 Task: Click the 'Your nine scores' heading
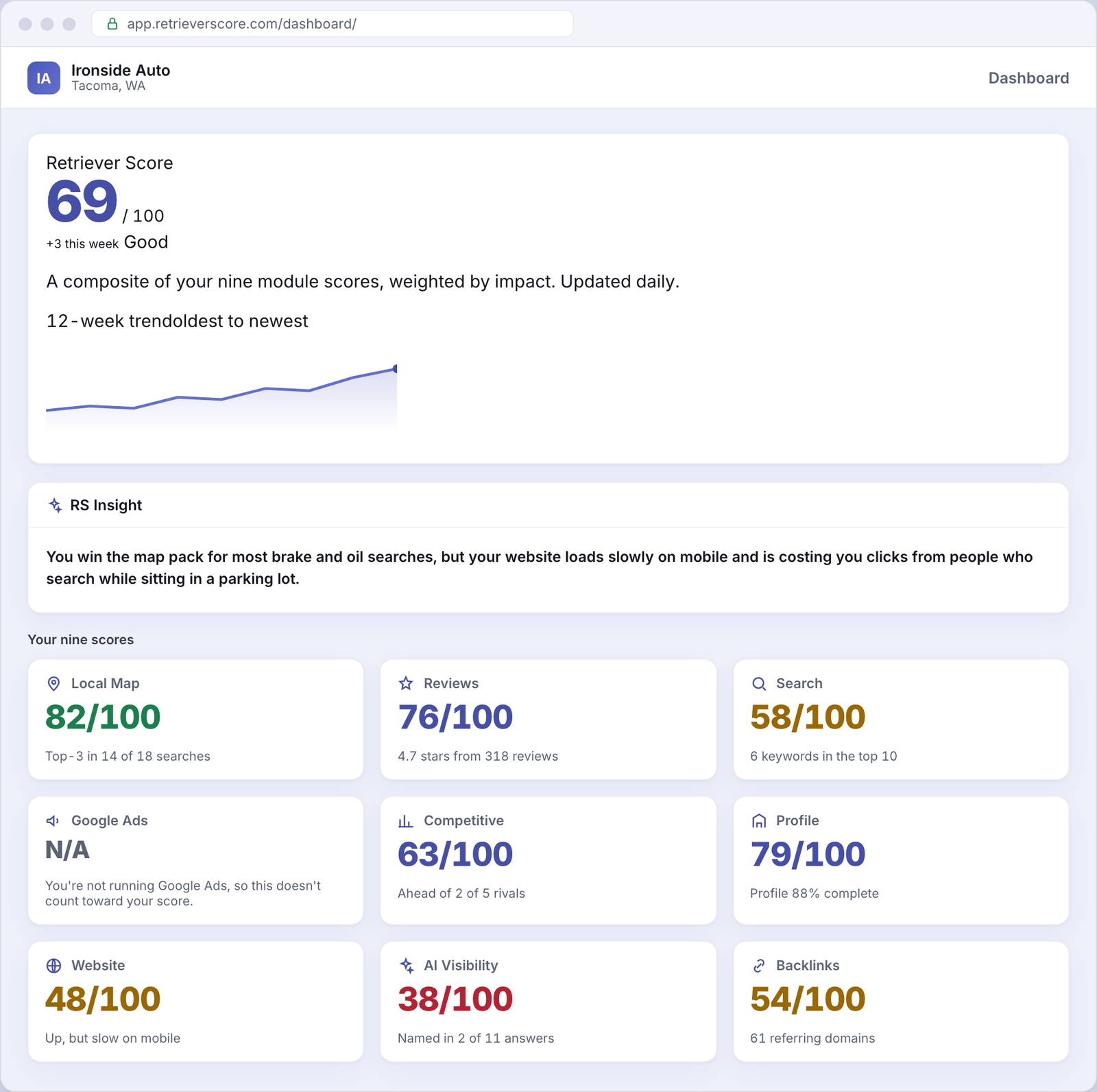[x=81, y=639]
